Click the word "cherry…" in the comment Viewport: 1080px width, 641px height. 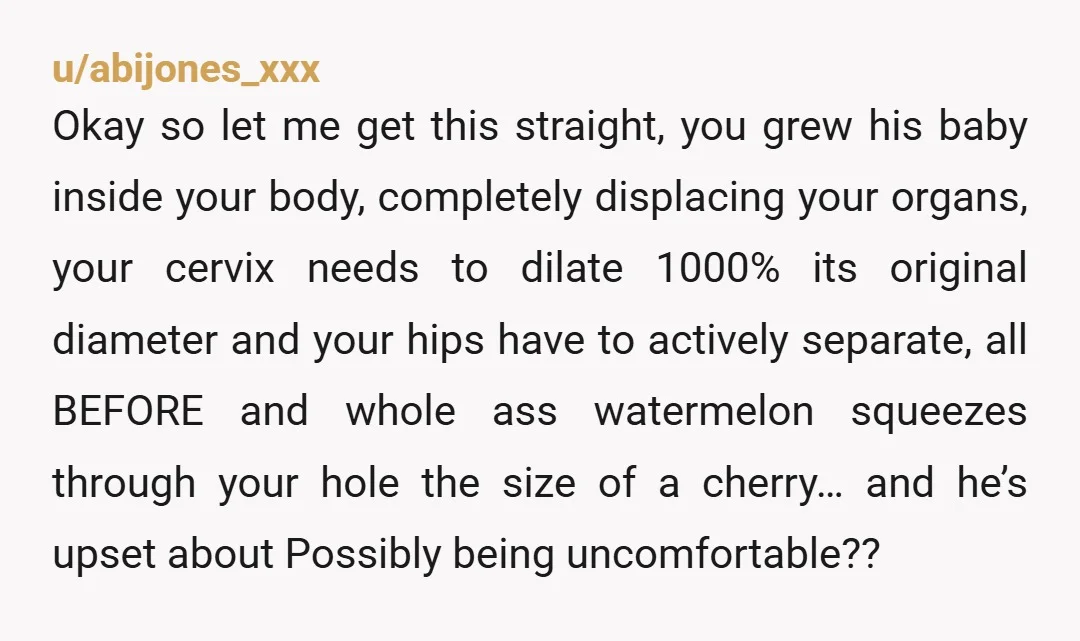773,484
